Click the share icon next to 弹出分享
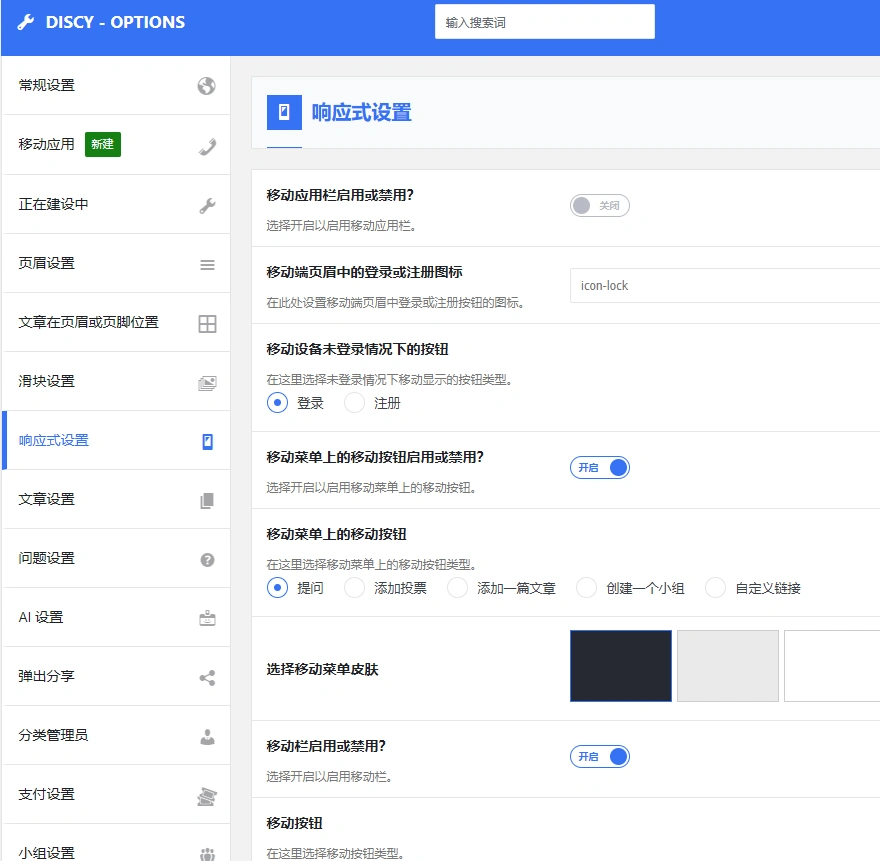The image size is (880, 861). tap(207, 676)
